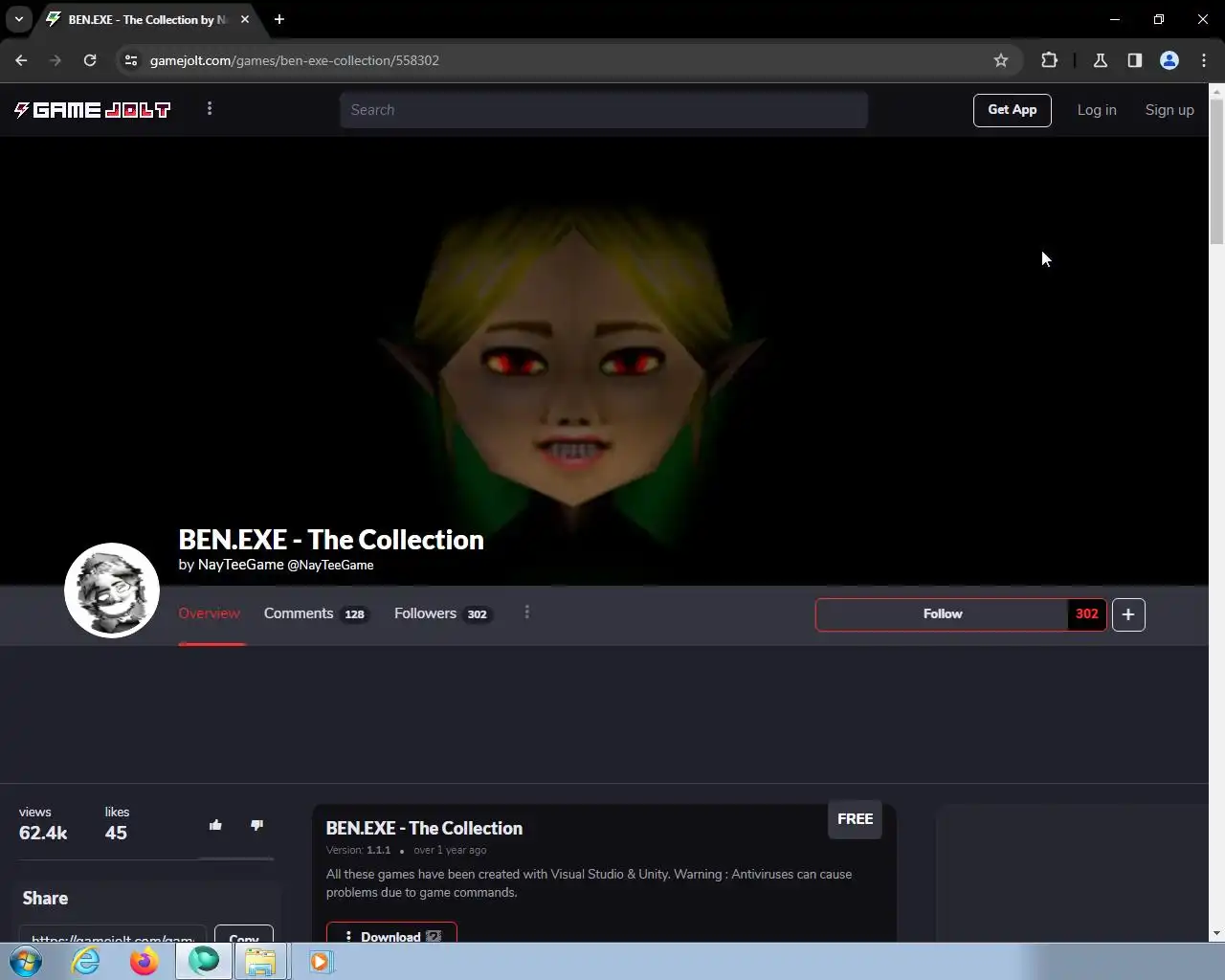Open the Chrome profile avatar icon
Screen dimensions: 1225x980
click(1169, 60)
